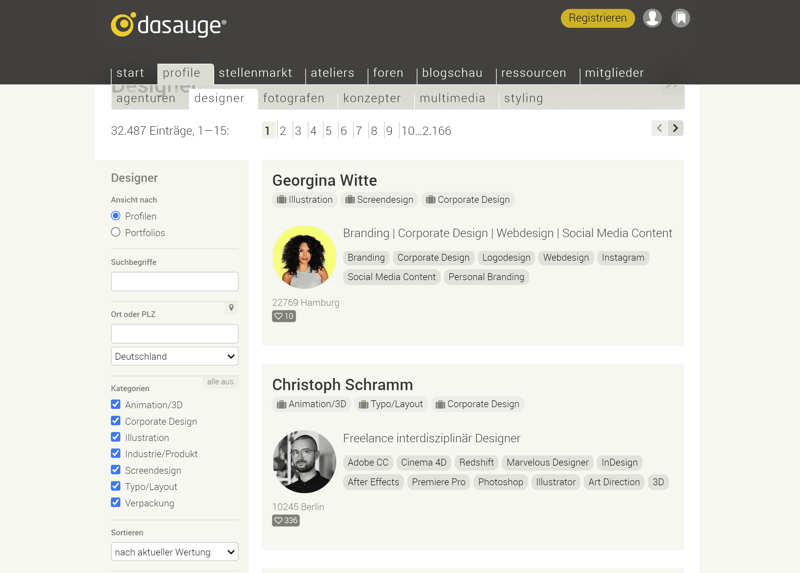Image resolution: width=800 pixels, height=573 pixels.
Task: Open the Deutschland country dropdown
Action: (174, 356)
